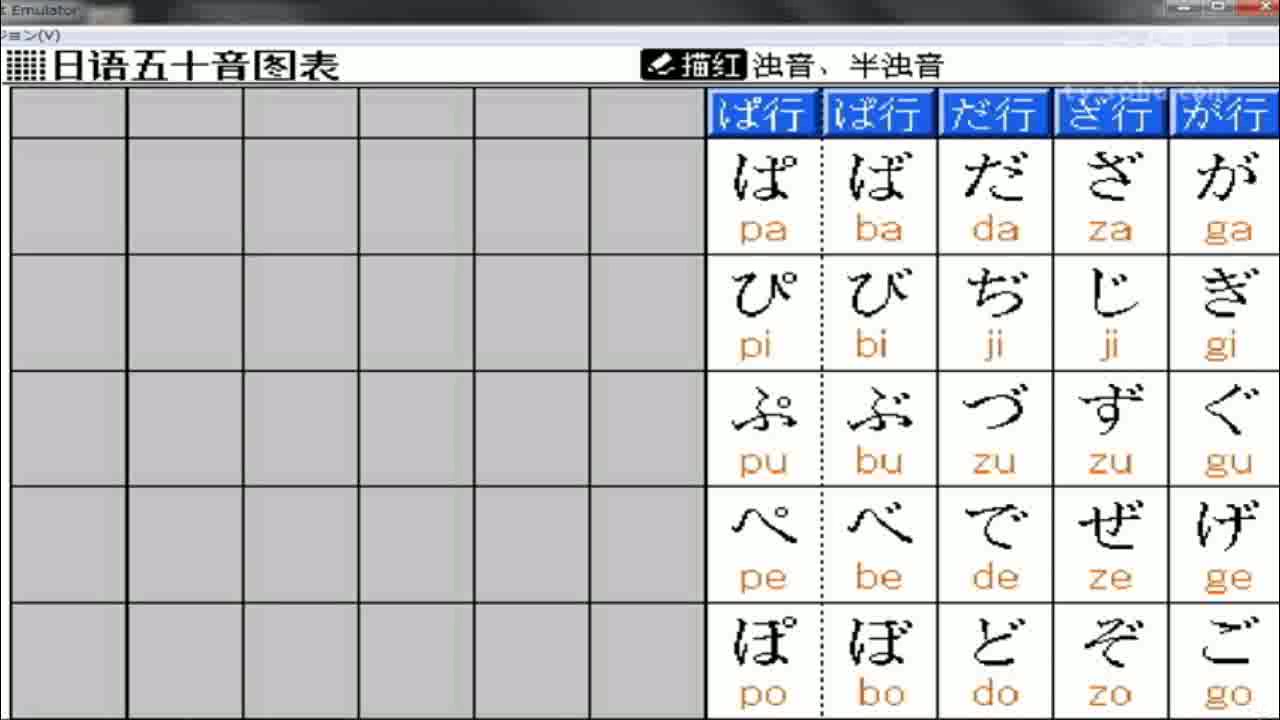Select the ど (do) kana cell
1280x720 pixels.
[x=996, y=661]
